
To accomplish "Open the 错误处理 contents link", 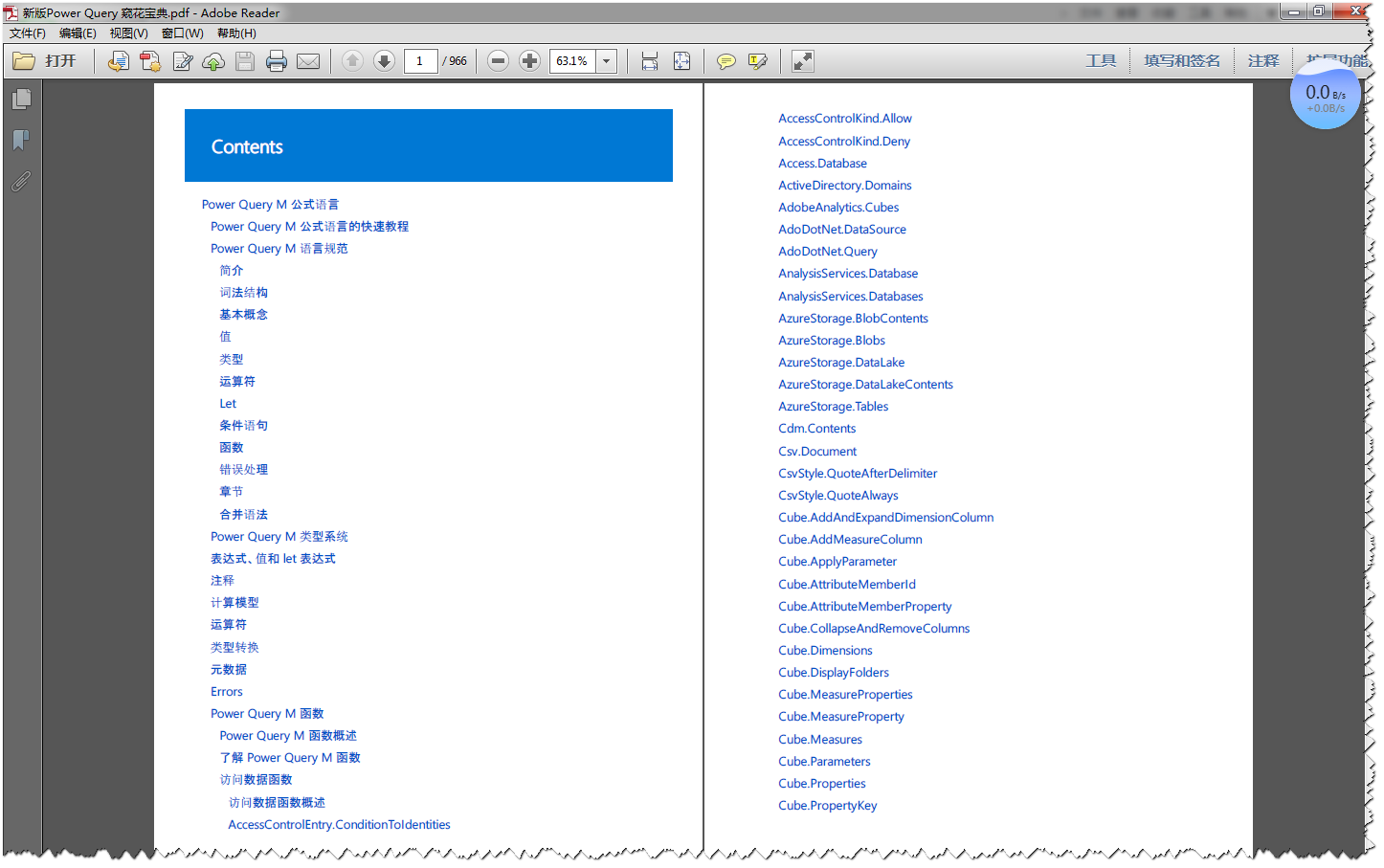I will click(243, 470).
